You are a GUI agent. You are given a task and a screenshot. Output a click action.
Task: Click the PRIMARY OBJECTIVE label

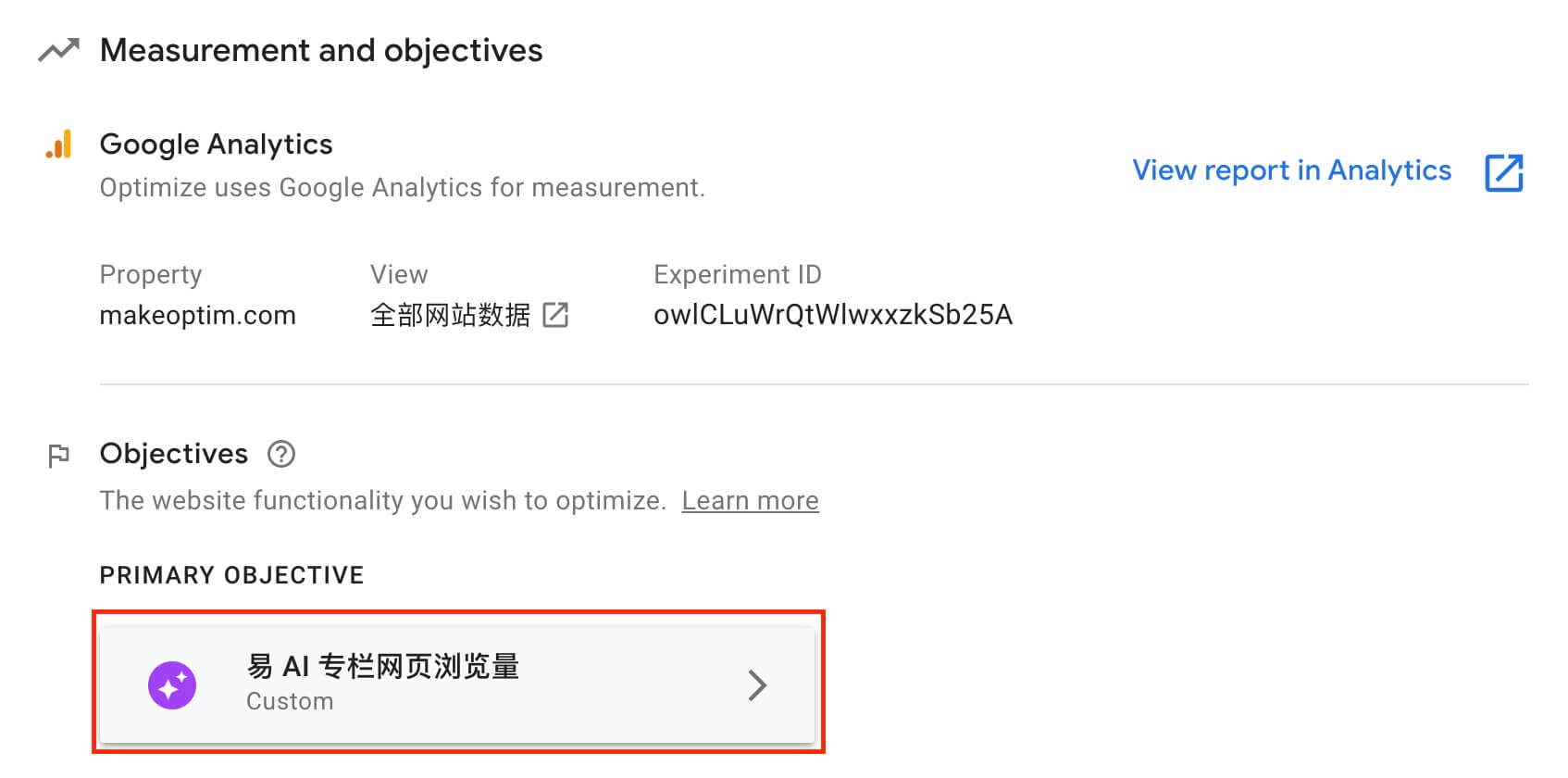[231, 575]
